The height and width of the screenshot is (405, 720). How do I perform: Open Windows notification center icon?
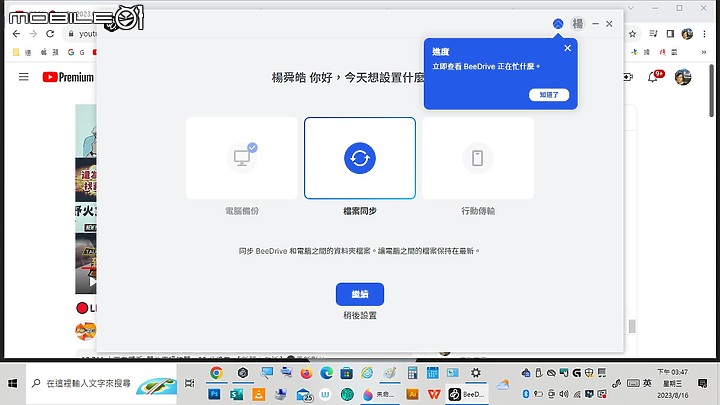point(703,383)
